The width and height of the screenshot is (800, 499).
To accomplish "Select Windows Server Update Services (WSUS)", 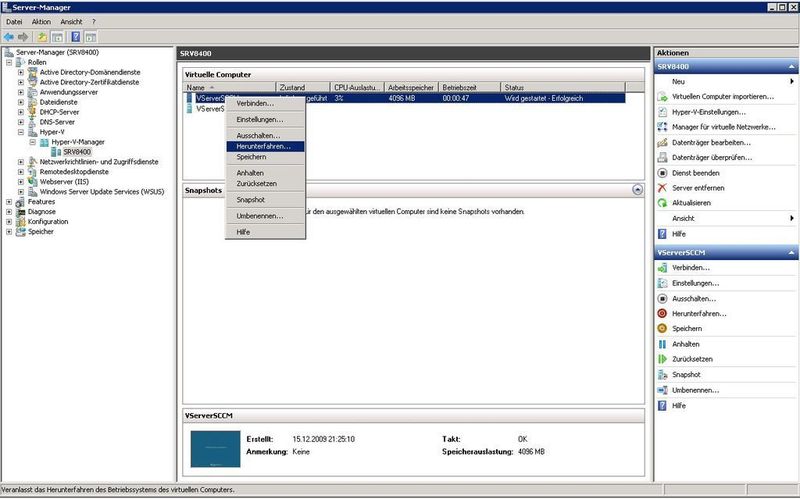I will [102, 192].
